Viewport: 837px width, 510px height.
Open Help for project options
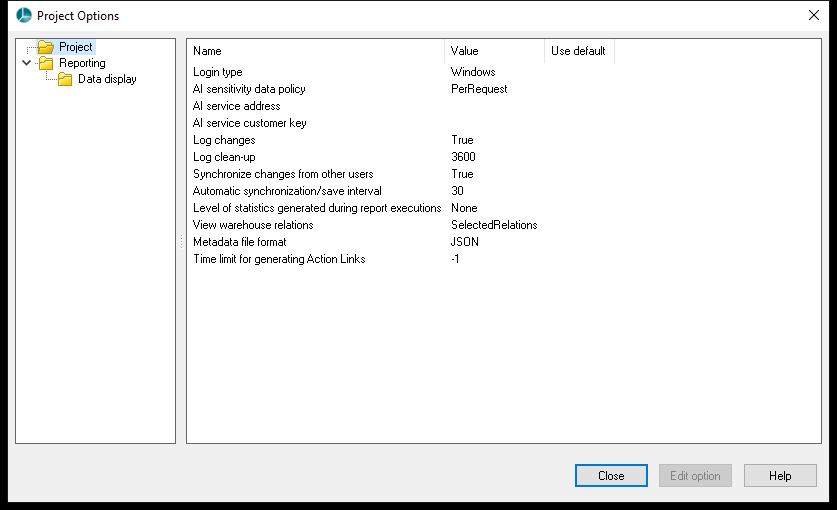[780, 475]
